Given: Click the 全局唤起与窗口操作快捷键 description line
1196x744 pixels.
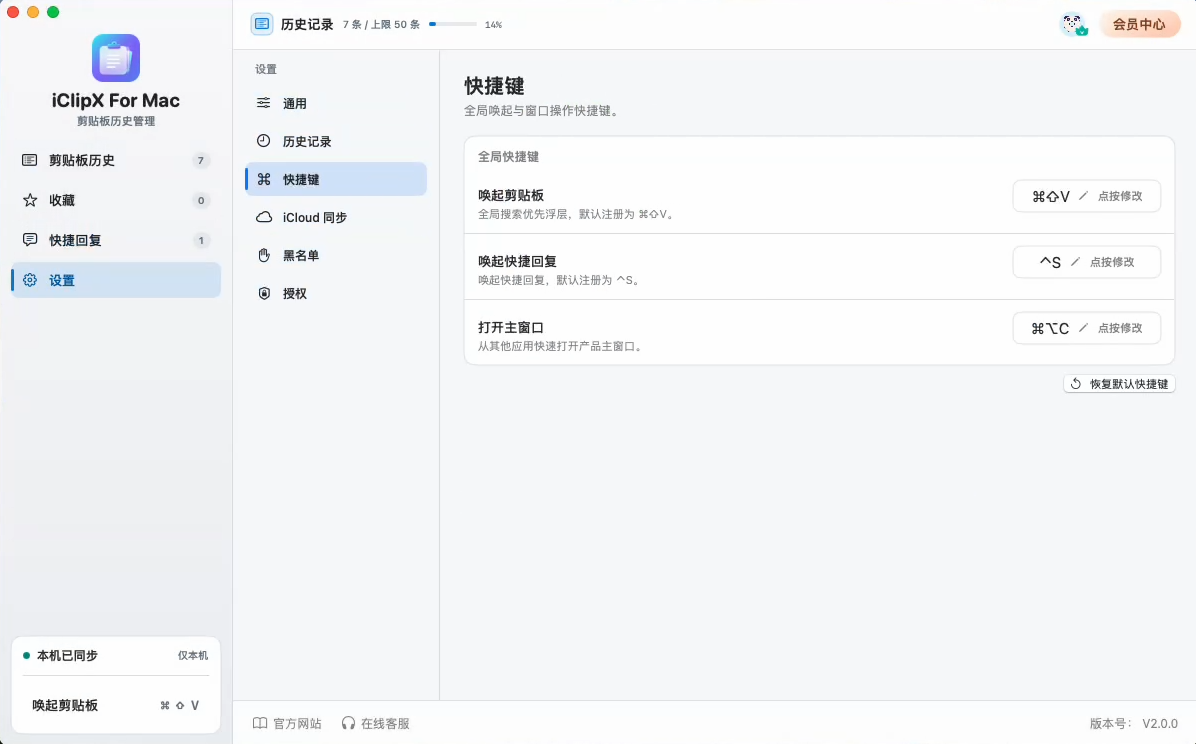Looking at the screenshot, I should [x=544, y=111].
